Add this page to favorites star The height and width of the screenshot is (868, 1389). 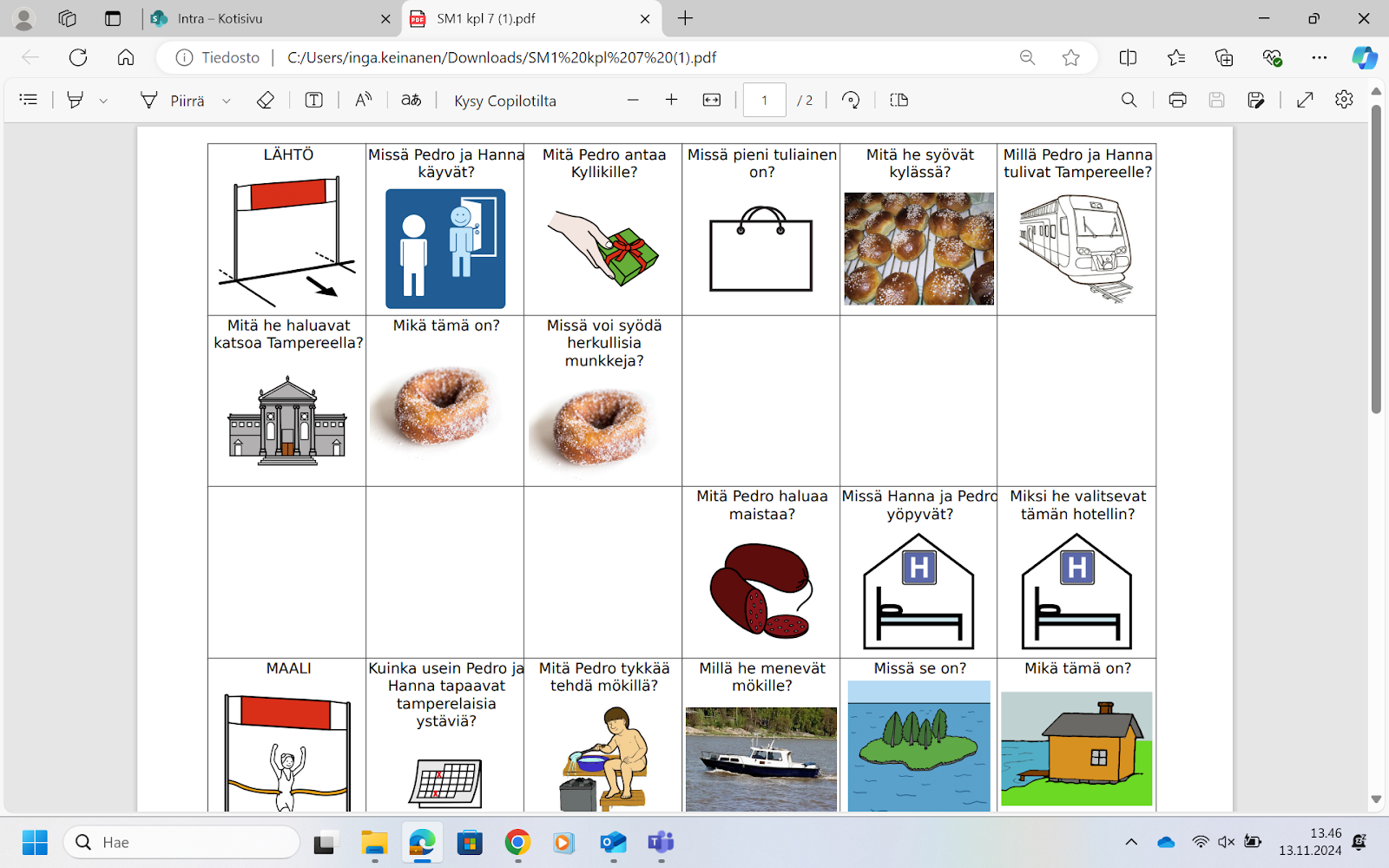(x=1071, y=57)
